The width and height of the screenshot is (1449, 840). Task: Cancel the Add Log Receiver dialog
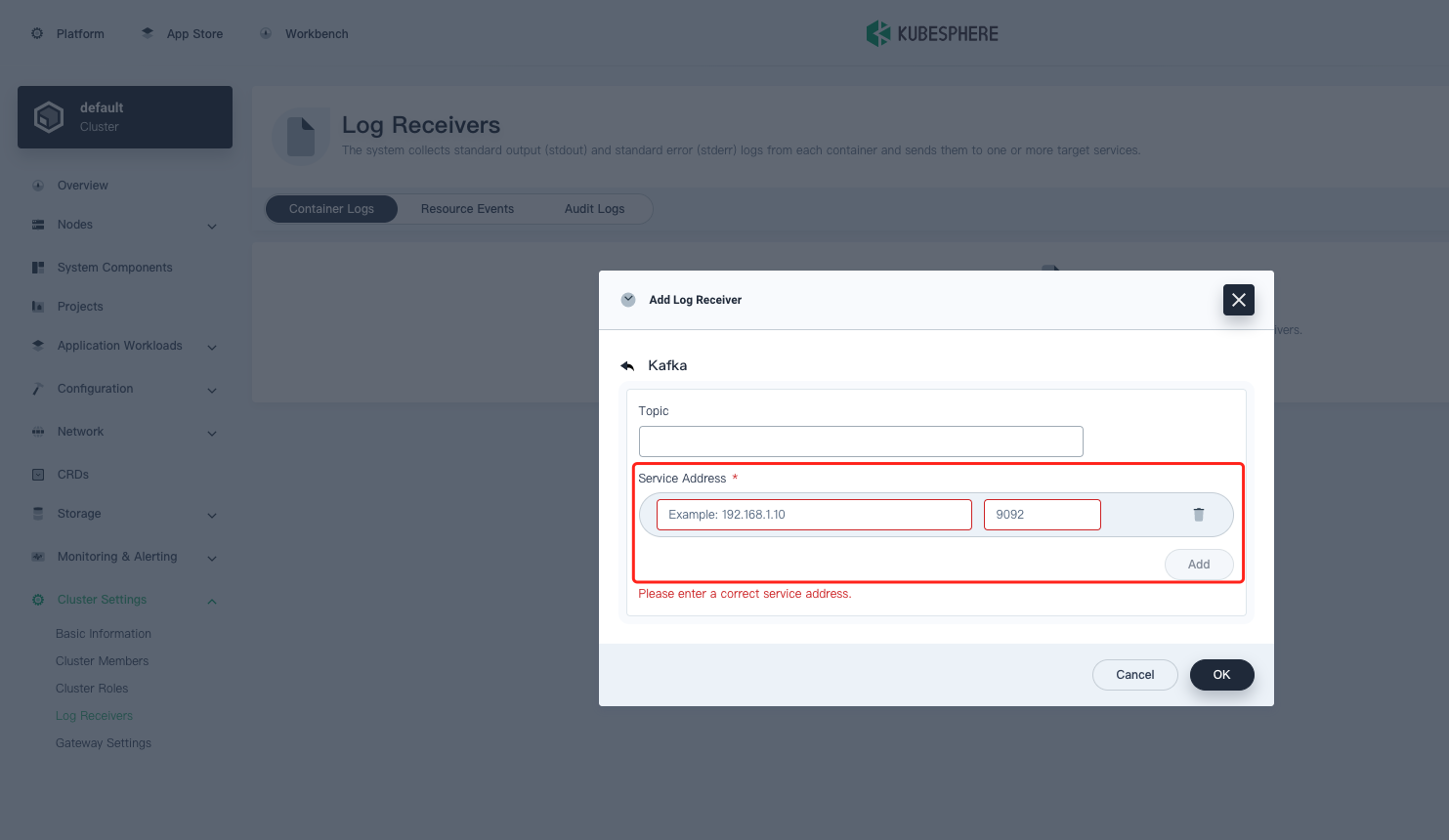[1134, 675]
